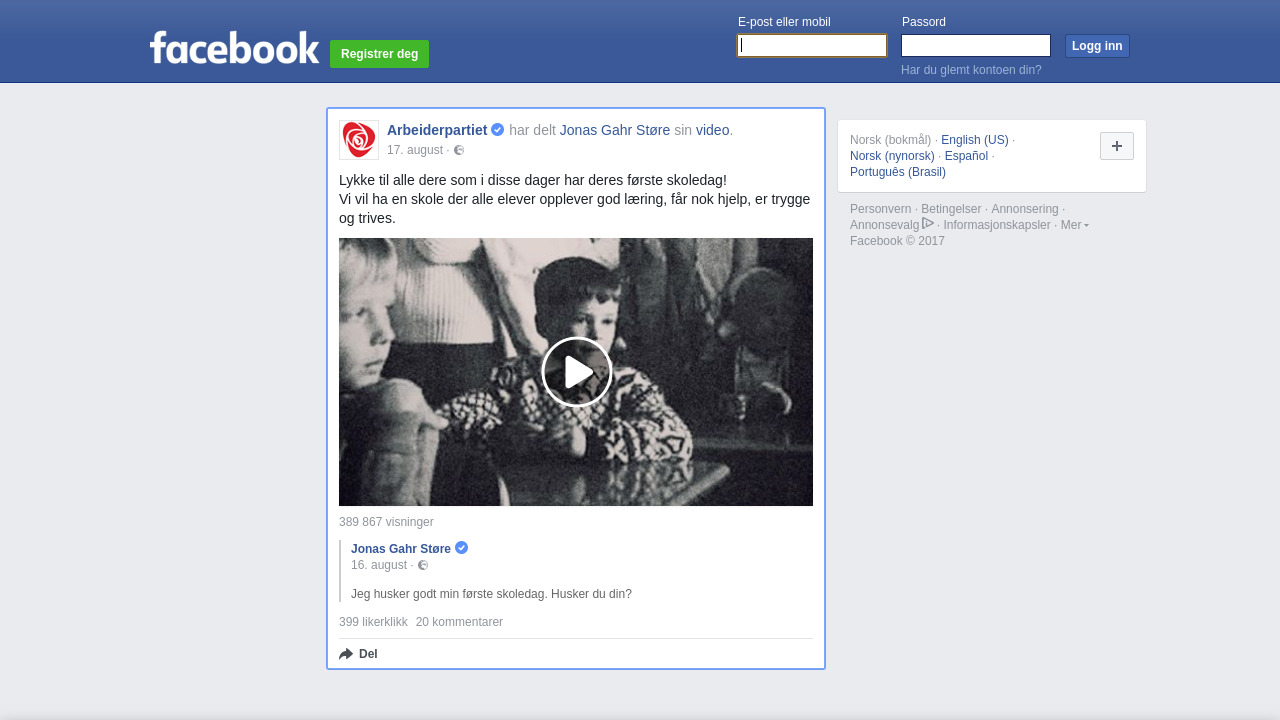Screen dimensions: 1280x720
Task: Click the public globe icon beside 17. august
Action: 459,150
